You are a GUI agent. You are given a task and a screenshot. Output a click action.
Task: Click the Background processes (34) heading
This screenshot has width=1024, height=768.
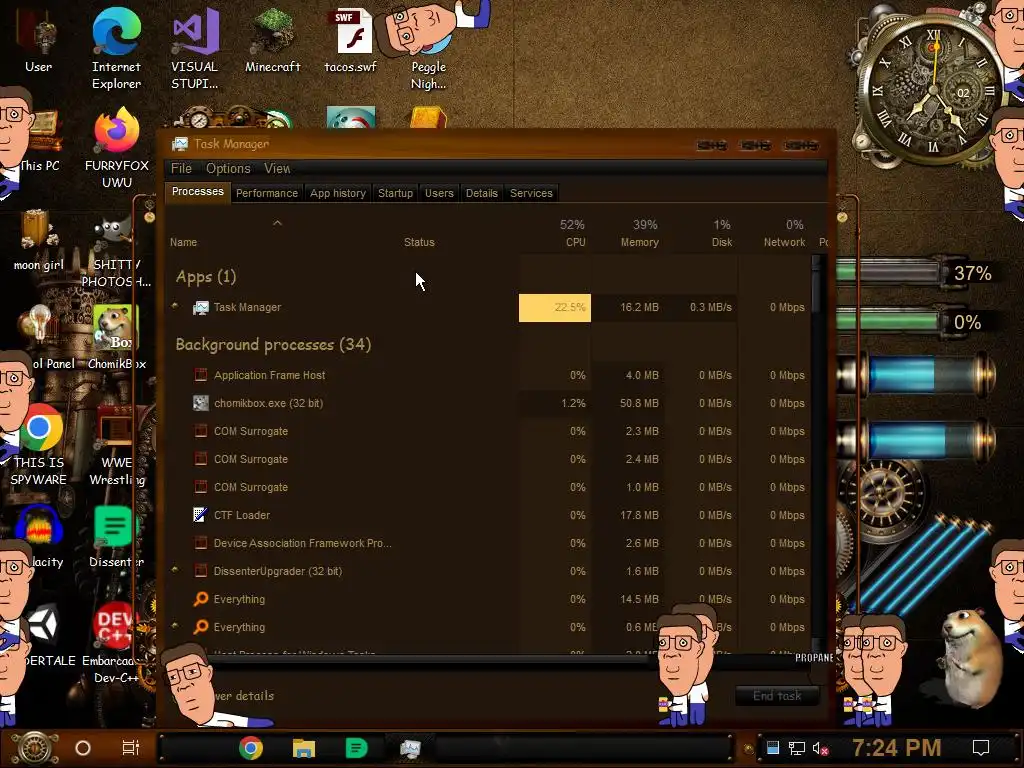point(274,344)
